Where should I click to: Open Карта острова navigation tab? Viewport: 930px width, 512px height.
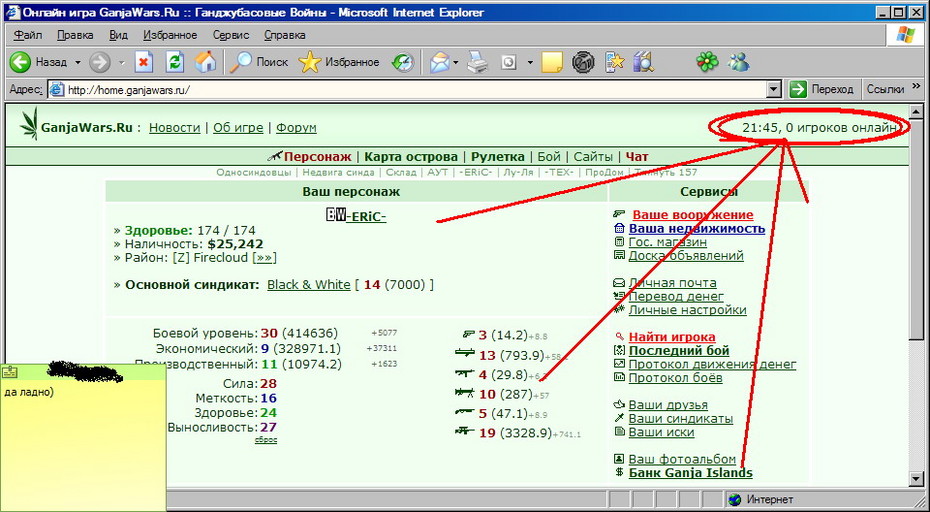(411, 157)
